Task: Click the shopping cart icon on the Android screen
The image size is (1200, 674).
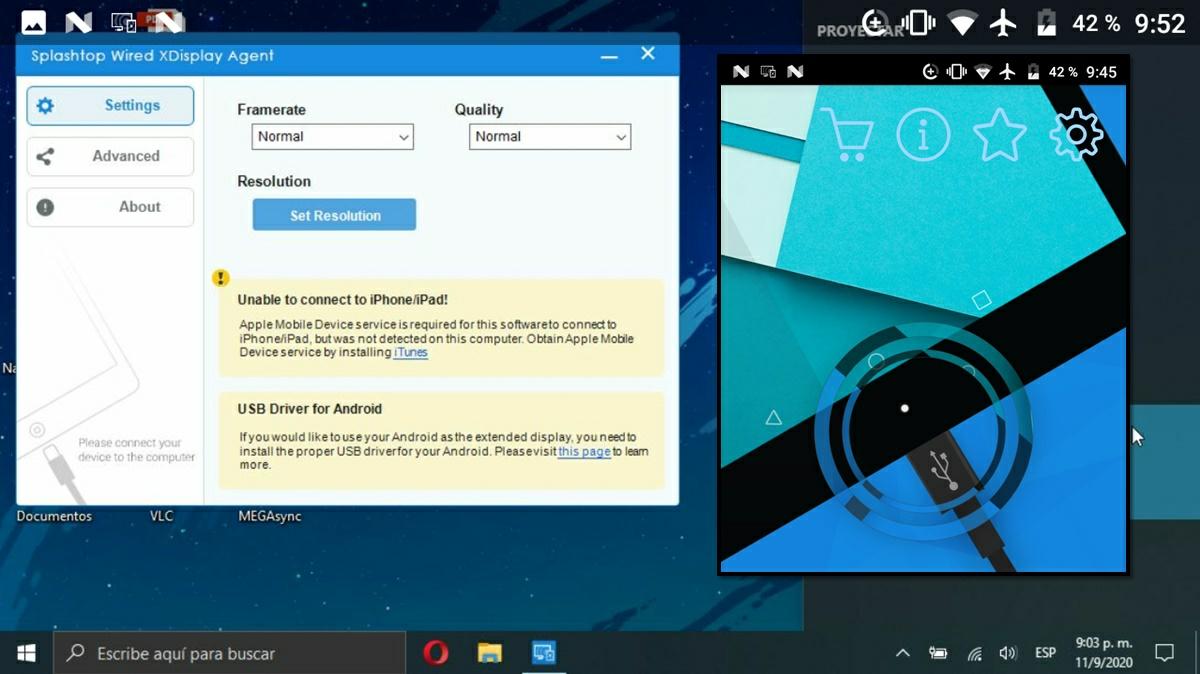Action: [851, 133]
